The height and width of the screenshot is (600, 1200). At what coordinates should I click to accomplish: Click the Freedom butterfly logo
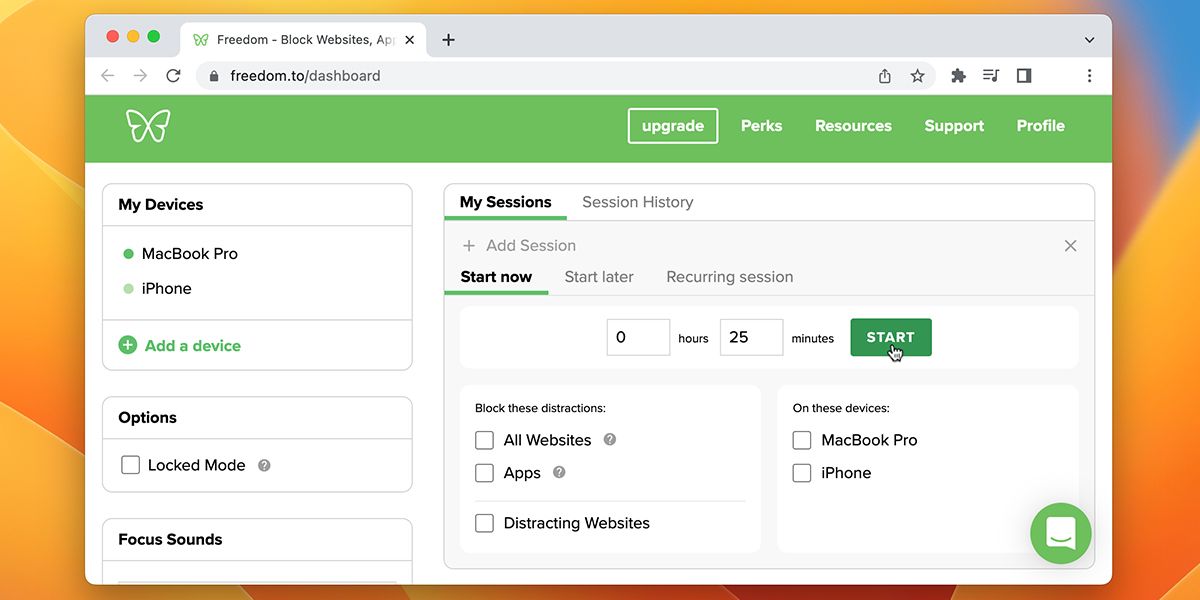[x=148, y=126]
